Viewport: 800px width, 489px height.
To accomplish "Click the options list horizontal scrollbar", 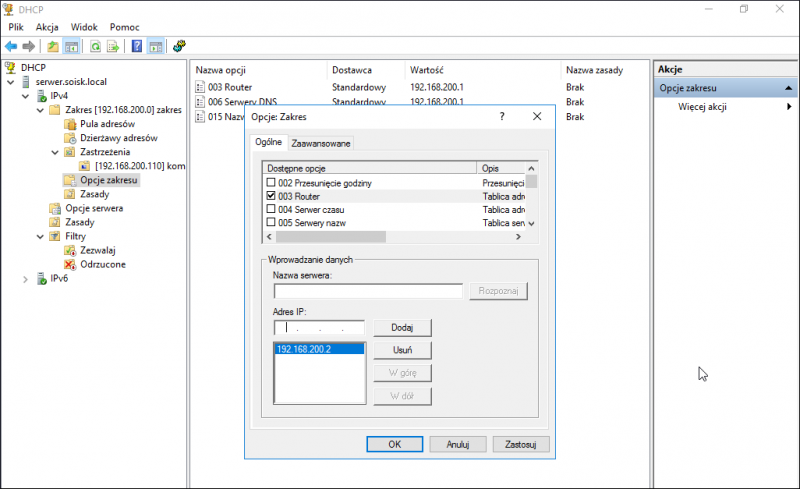I will [x=330, y=237].
